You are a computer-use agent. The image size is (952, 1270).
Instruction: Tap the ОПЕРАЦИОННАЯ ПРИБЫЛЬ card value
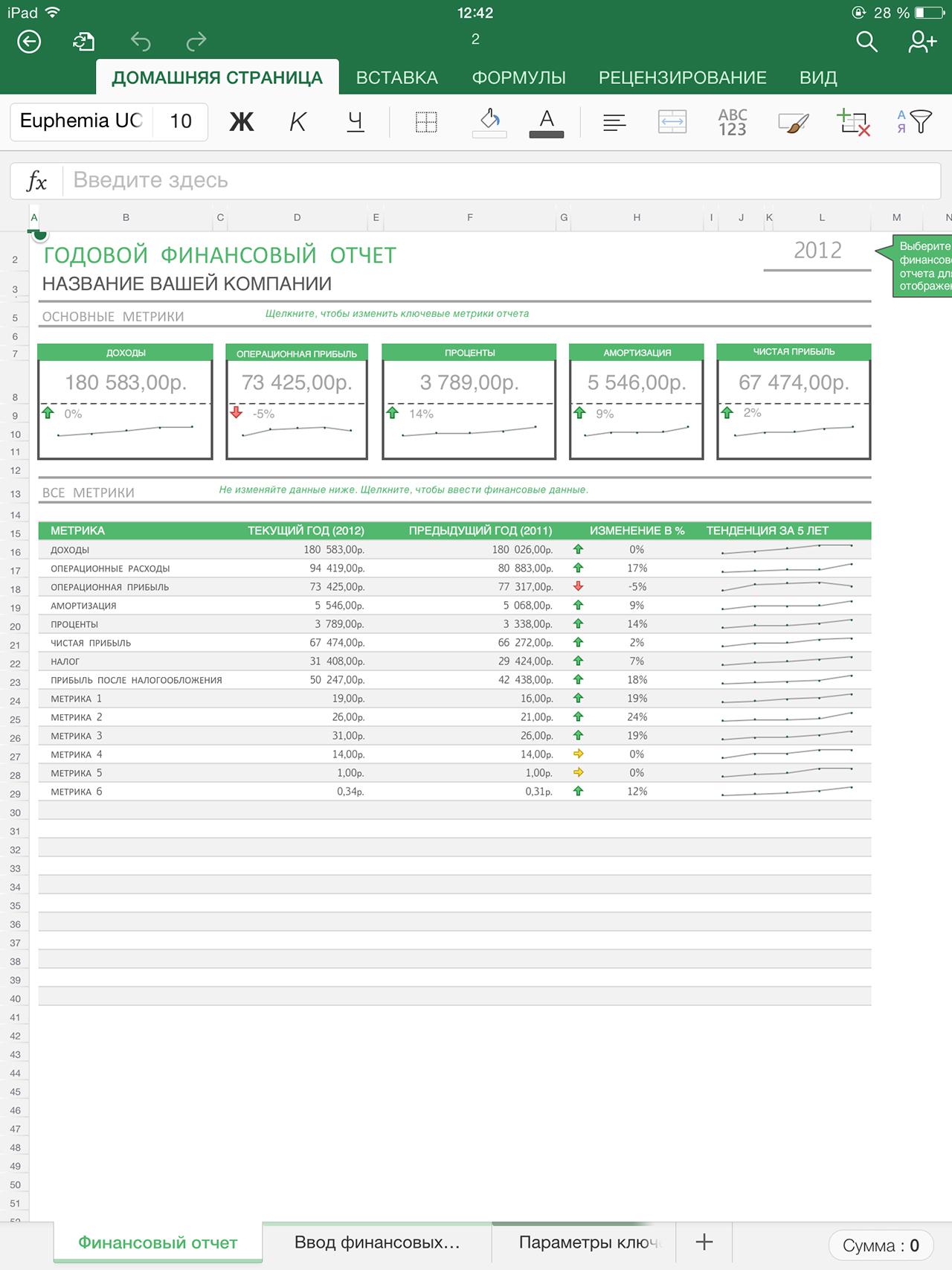click(x=297, y=382)
